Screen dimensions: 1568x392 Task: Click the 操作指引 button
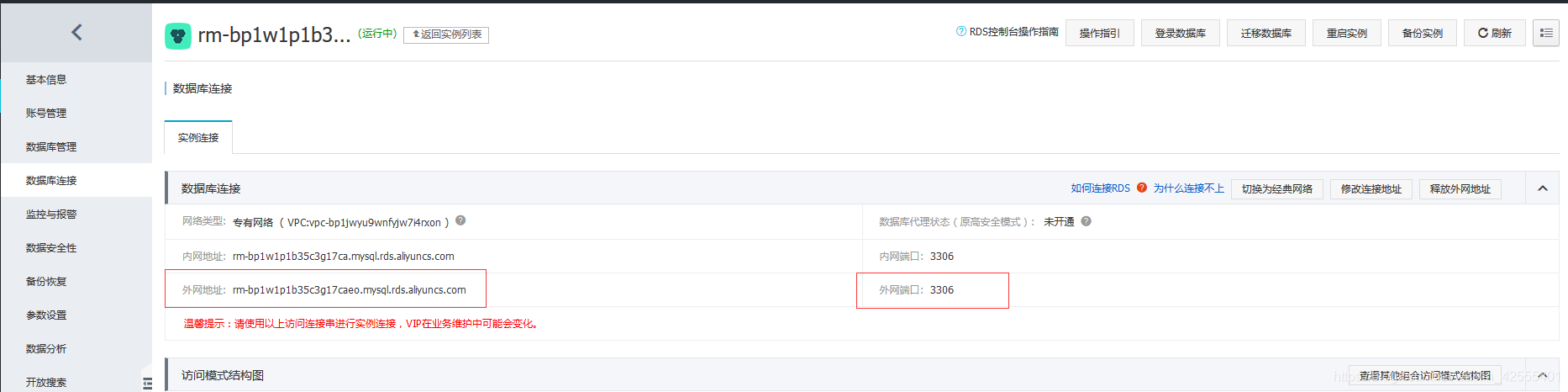click(1100, 33)
